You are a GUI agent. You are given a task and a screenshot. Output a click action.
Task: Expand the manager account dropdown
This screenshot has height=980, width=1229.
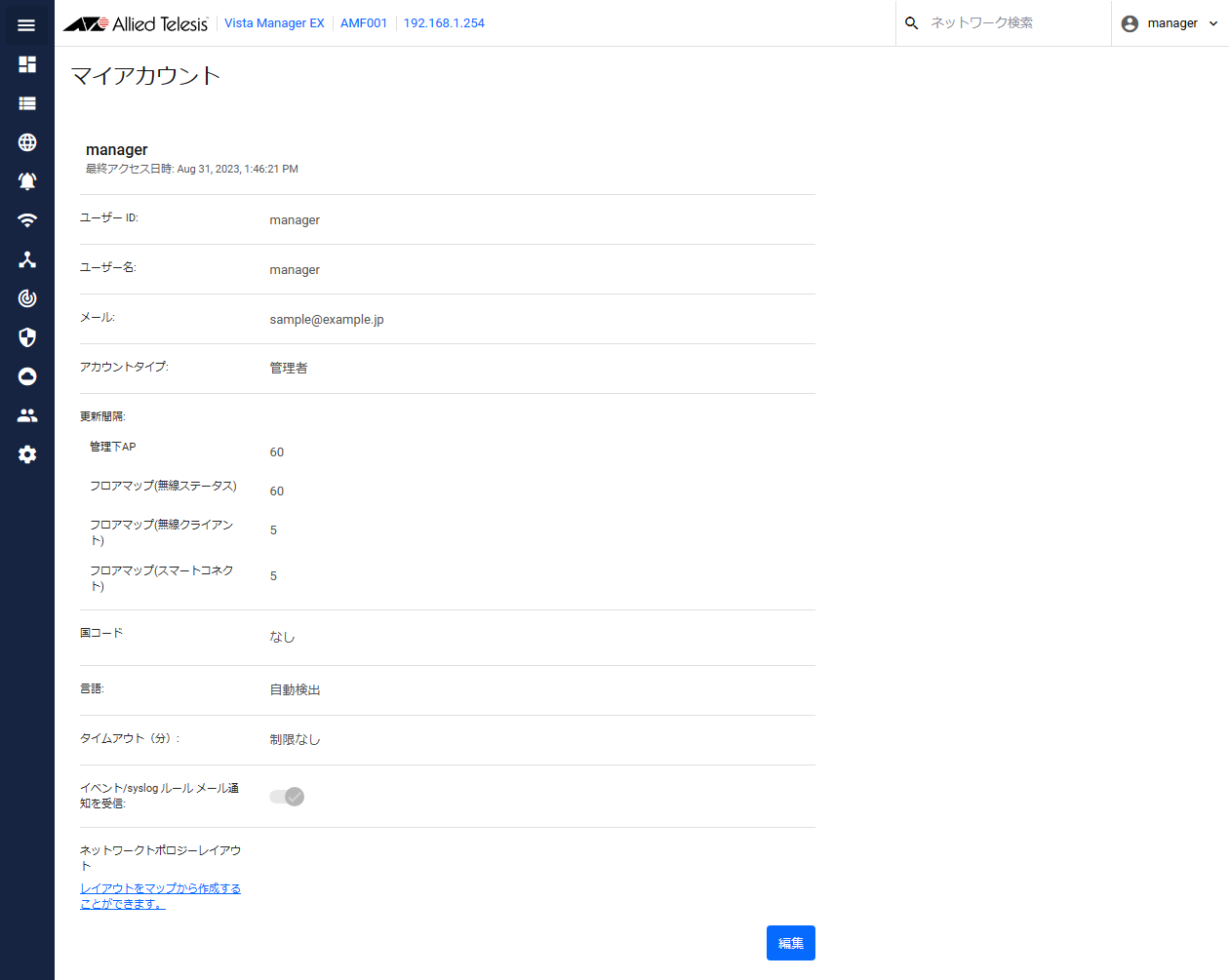point(1170,23)
